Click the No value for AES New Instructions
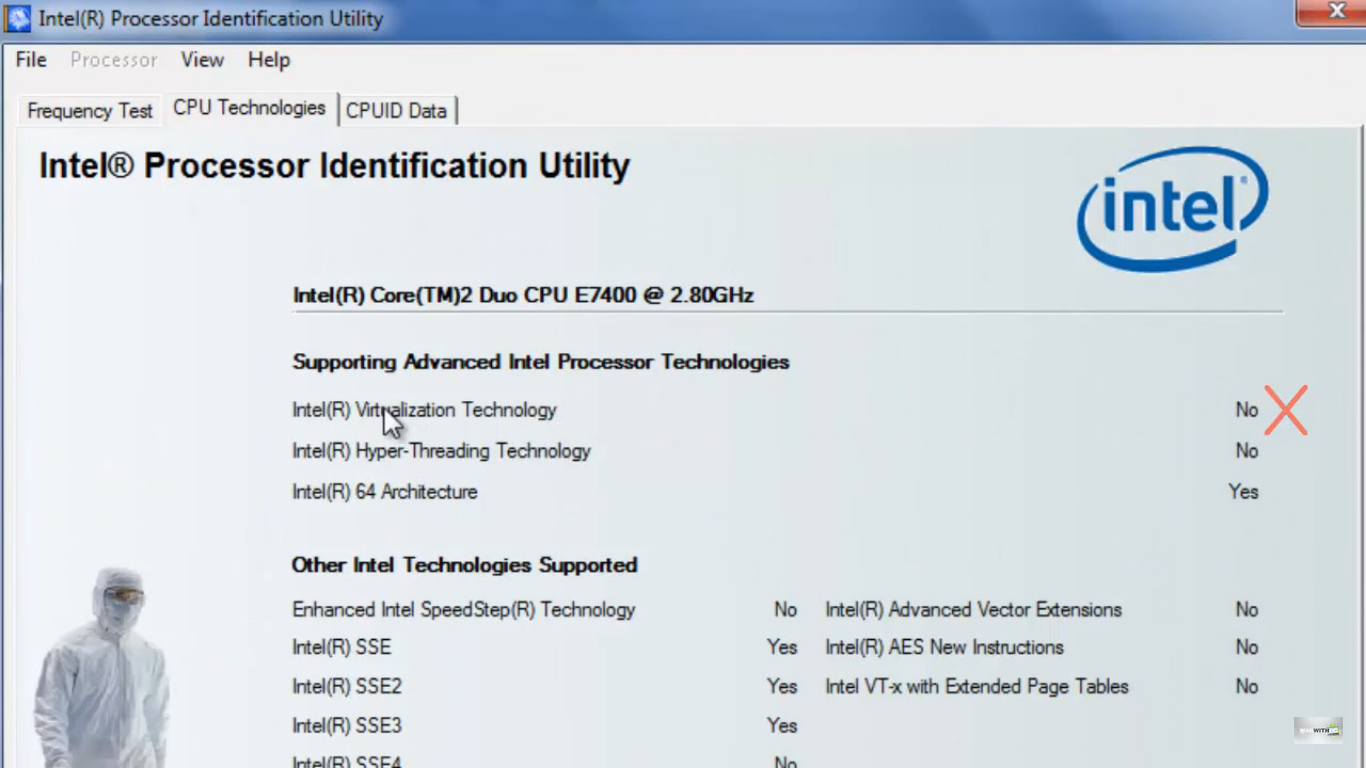 coord(1247,648)
